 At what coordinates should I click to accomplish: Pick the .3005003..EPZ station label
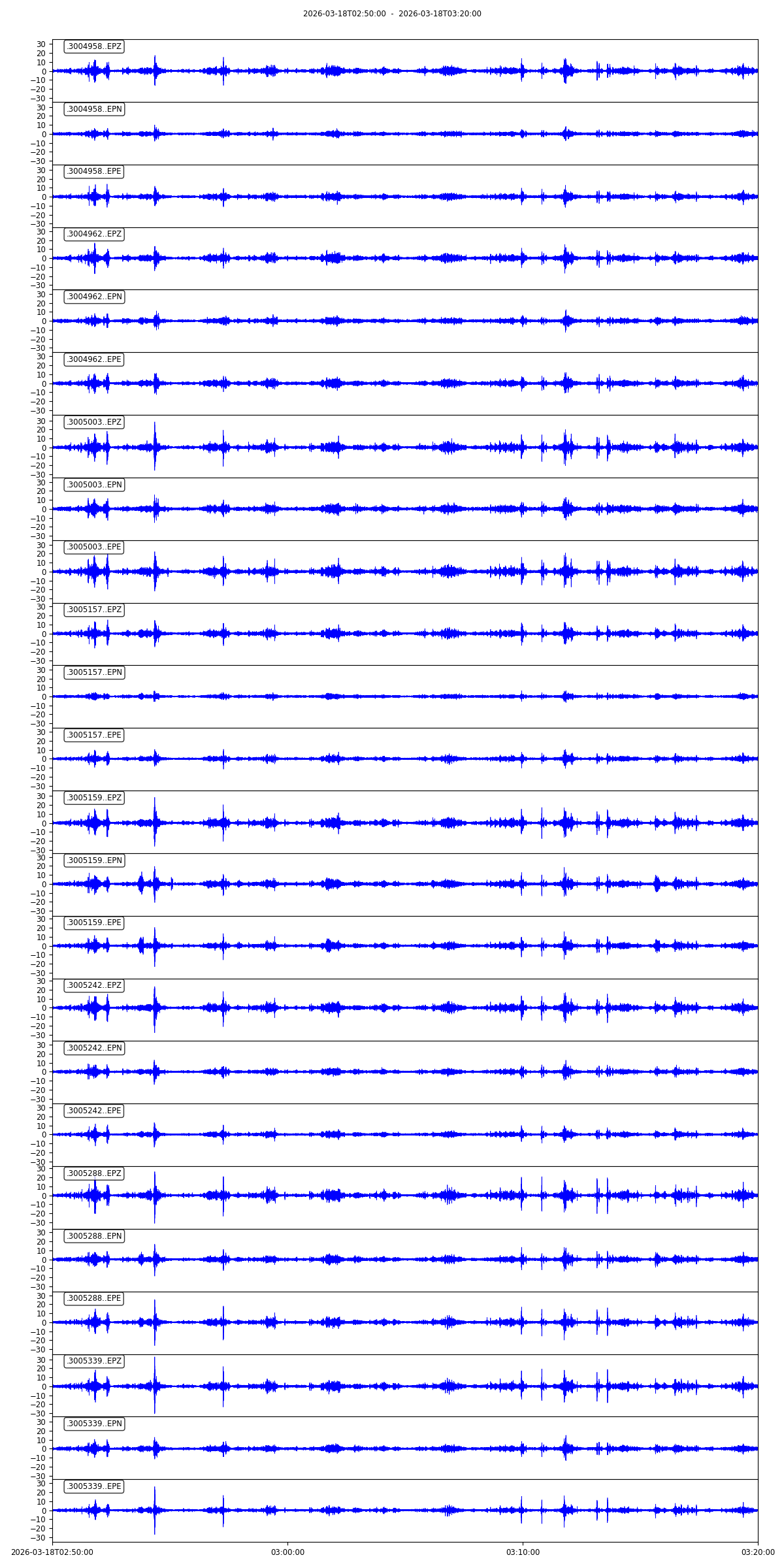click(94, 422)
